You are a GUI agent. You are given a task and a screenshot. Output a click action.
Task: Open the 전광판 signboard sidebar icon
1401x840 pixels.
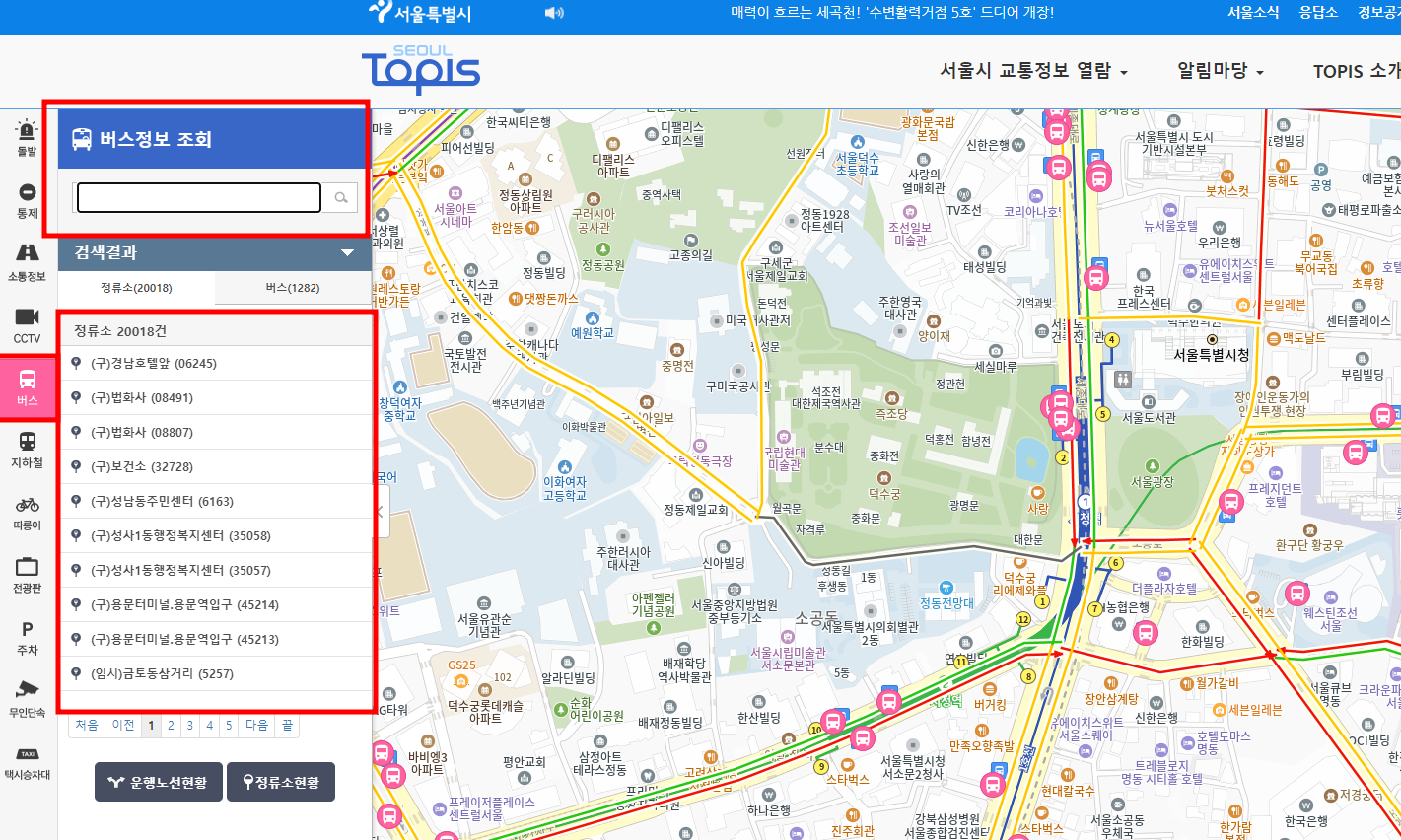tap(27, 575)
